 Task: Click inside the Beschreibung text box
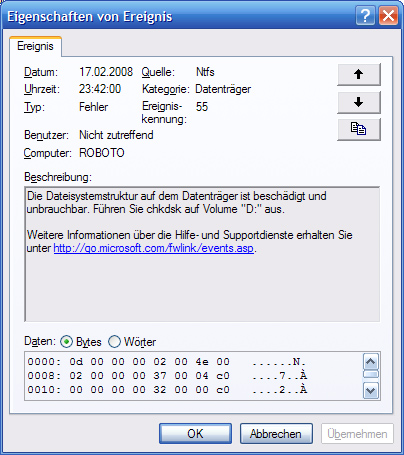click(202, 254)
